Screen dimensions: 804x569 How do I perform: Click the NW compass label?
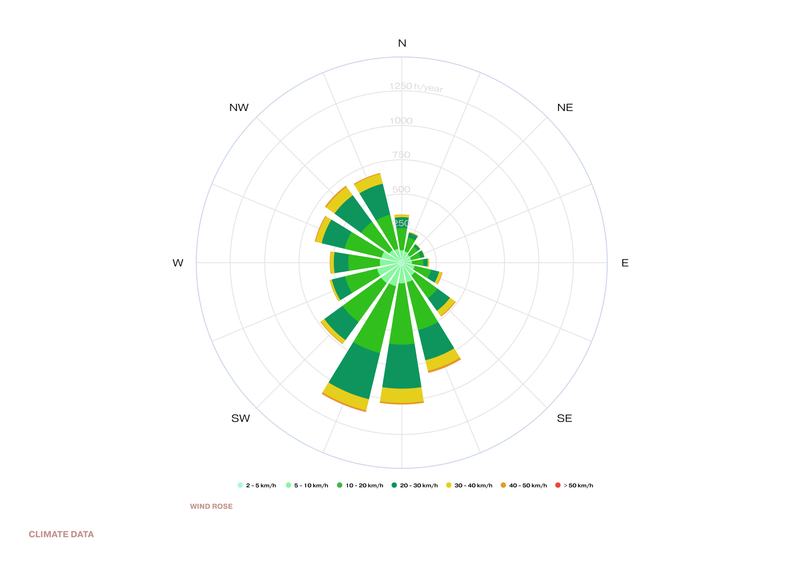tap(239, 108)
